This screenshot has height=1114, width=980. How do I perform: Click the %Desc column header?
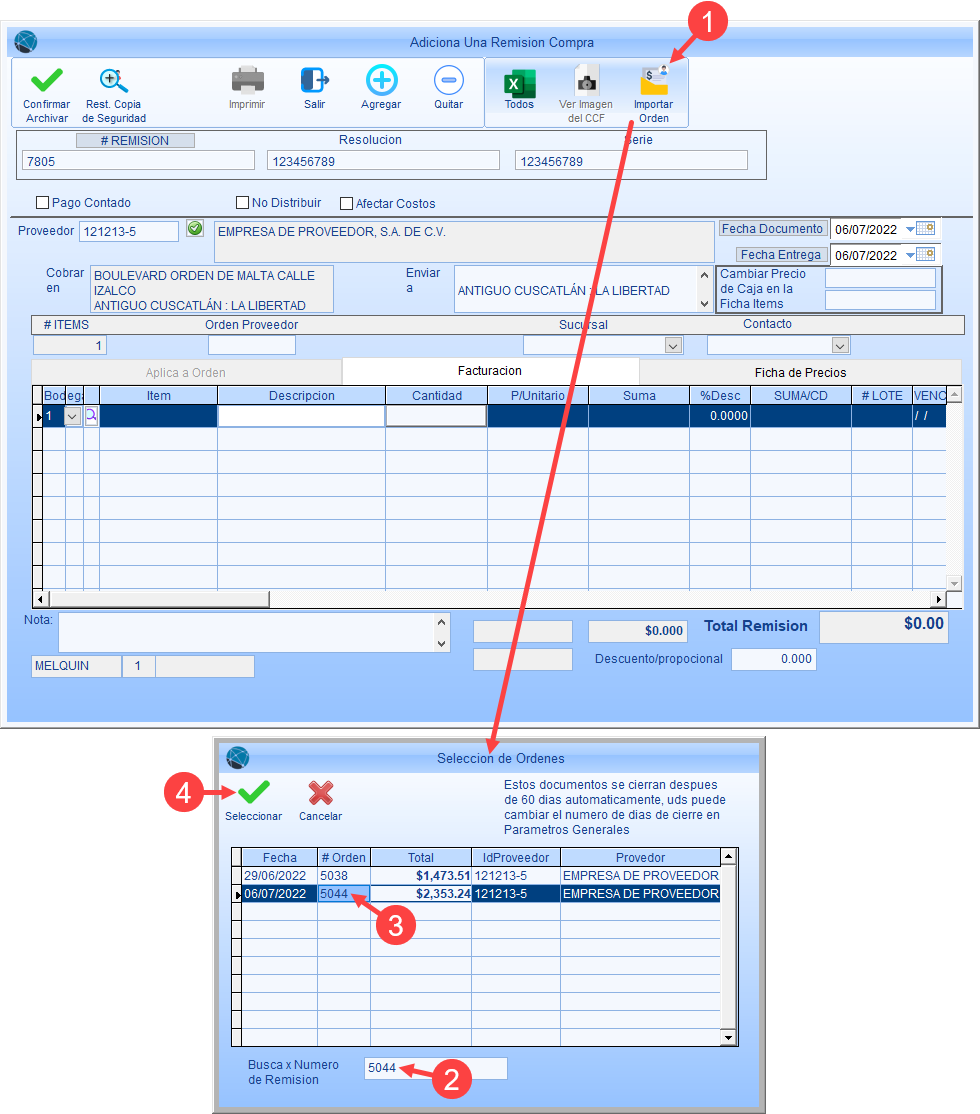[720, 396]
